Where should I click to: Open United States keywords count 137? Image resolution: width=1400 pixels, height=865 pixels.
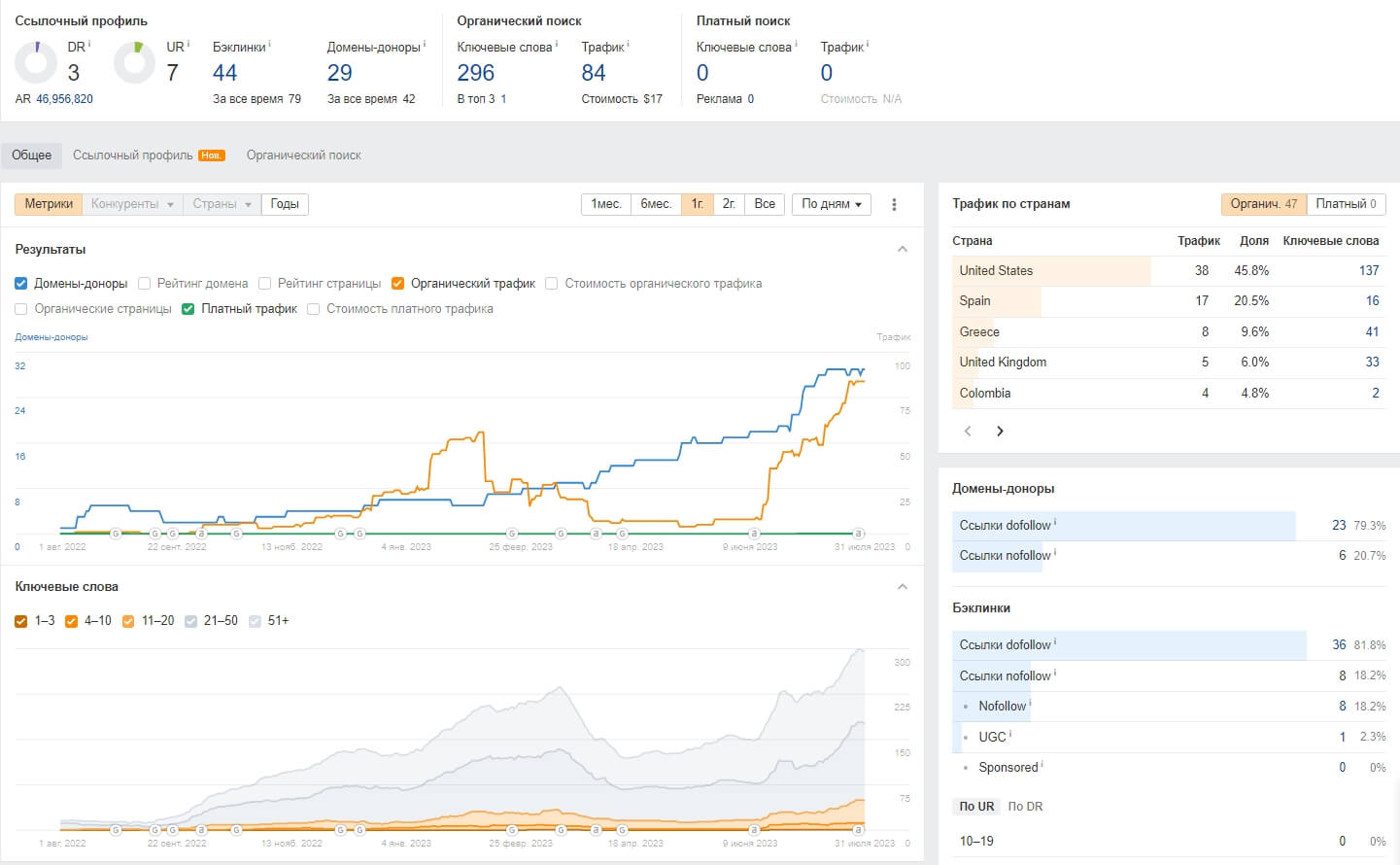pos(1369,271)
